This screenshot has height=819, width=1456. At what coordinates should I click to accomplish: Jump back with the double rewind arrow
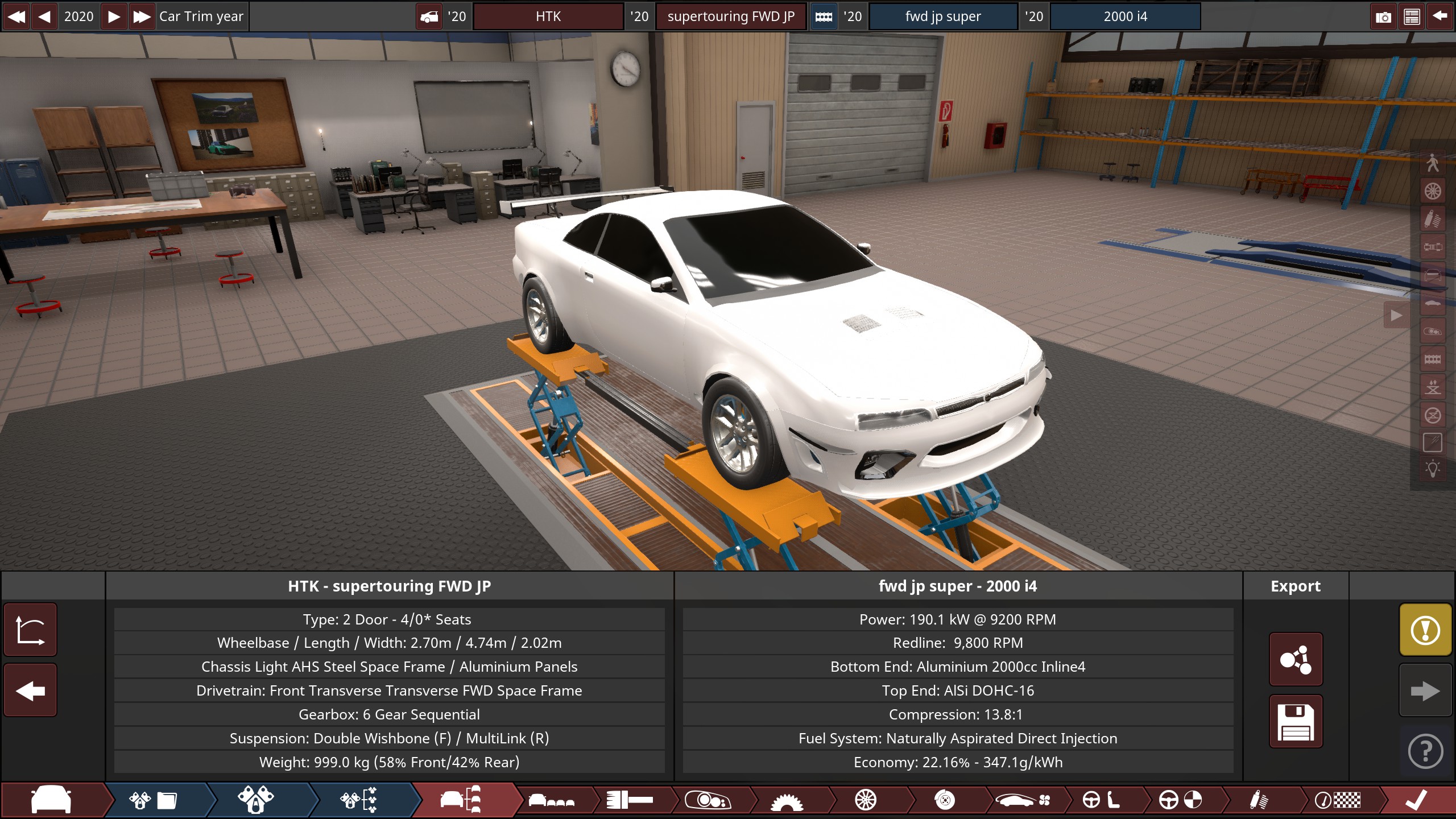pyautogui.click(x=16, y=16)
